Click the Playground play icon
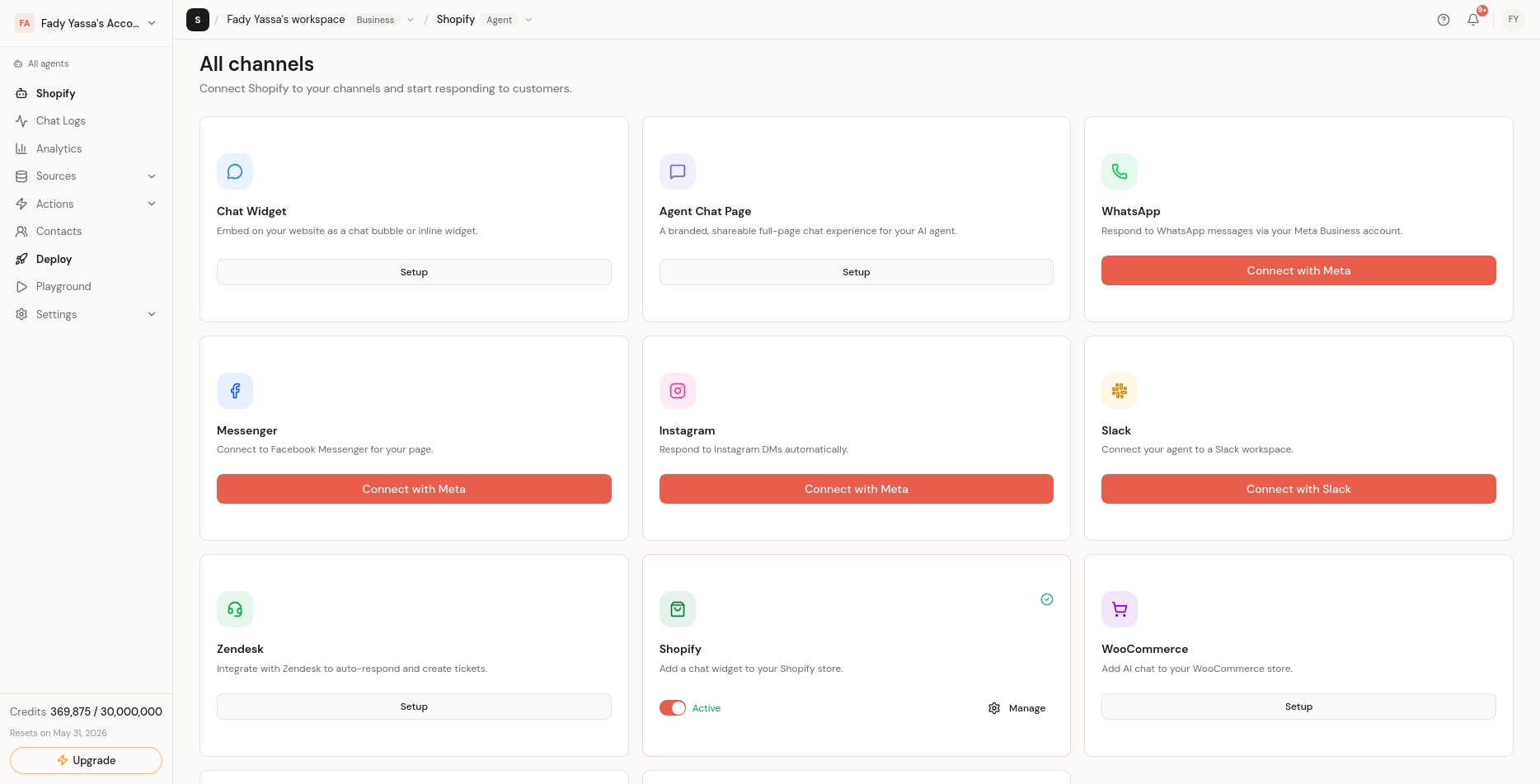 point(21,287)
